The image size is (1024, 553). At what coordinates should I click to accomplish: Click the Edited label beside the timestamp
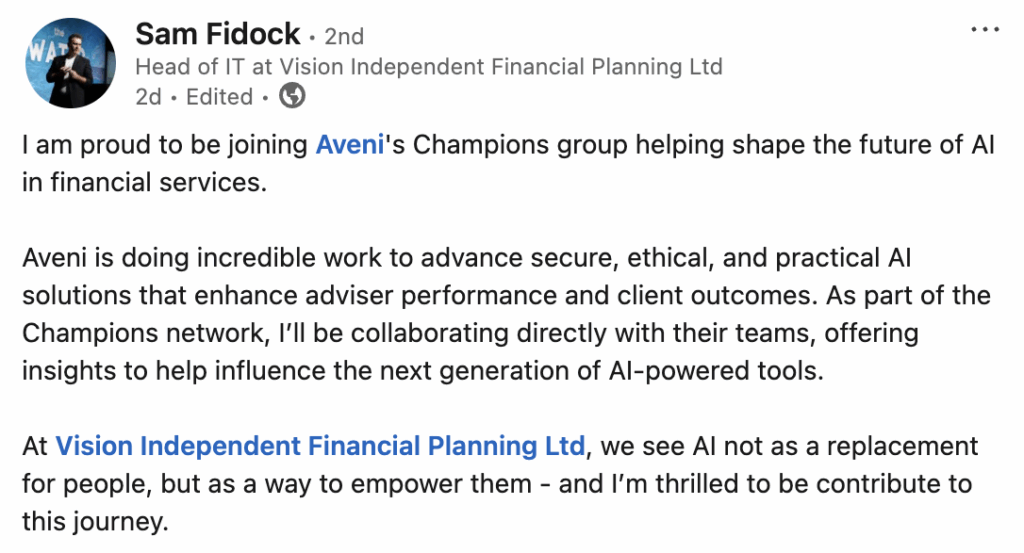point(218,97)
